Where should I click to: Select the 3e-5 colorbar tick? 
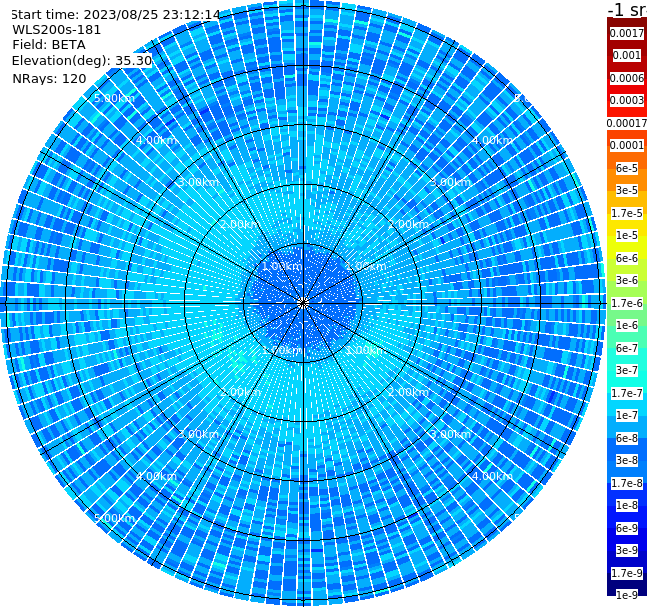click(627, 190)
